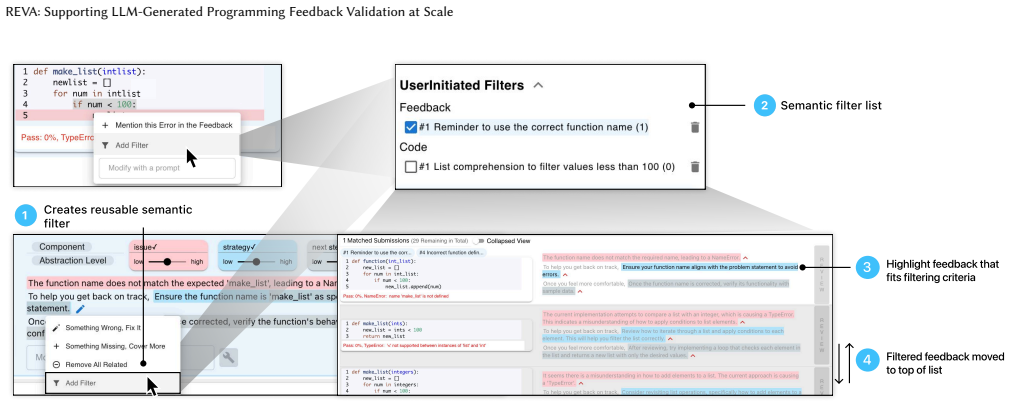Click the 'Modify with a prompt' input field
1011x405 pixels.
coord(167,168)
